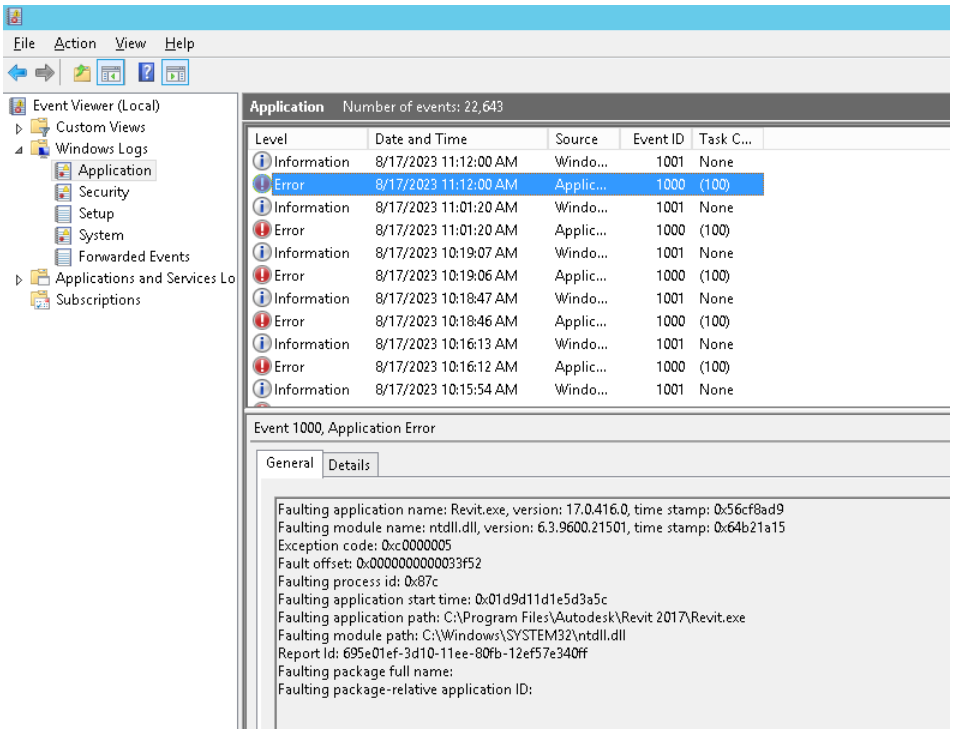The image size is (957, 730).
Task: Select the System log in tree
Action: [x=101, y=235]
